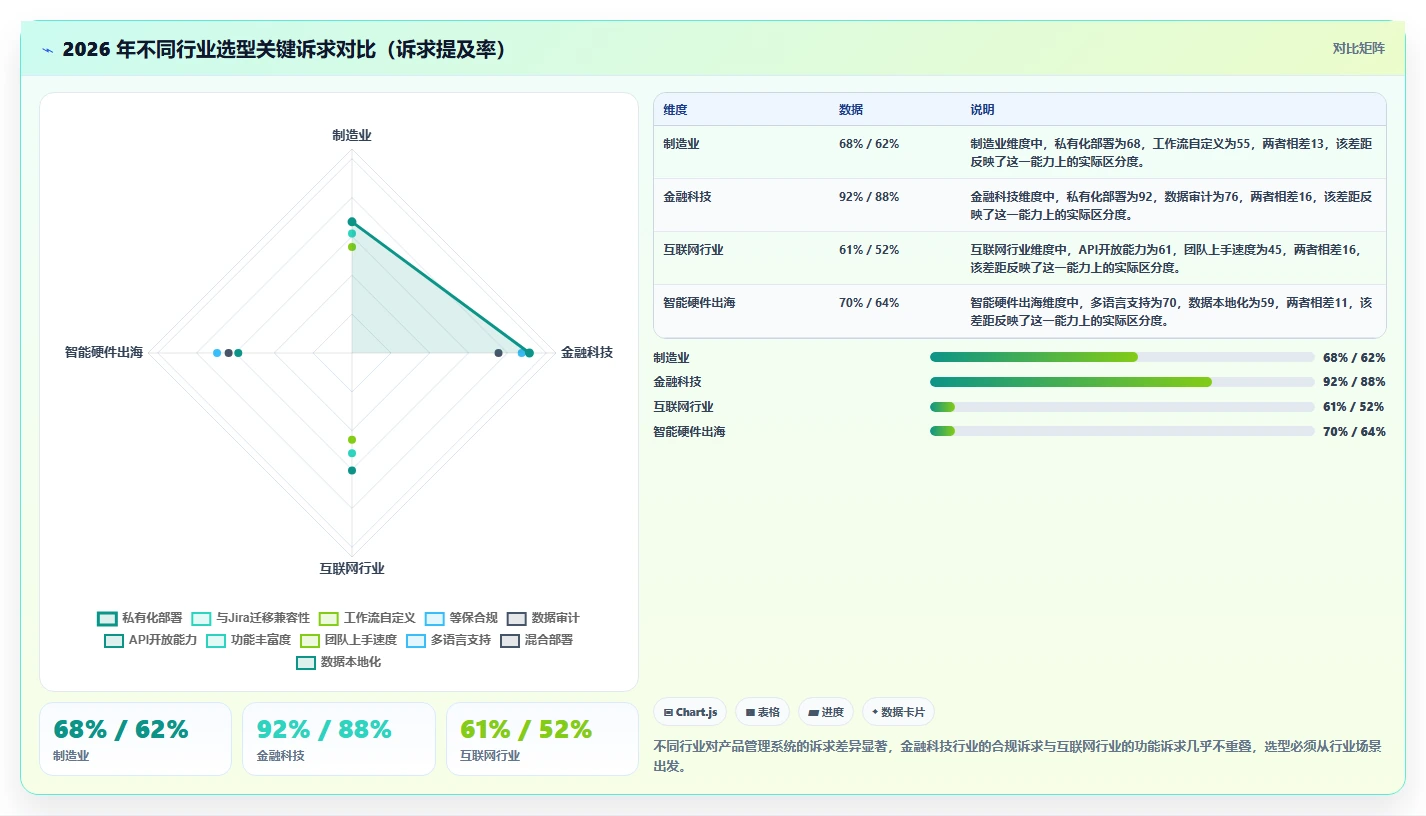Viewport: 1426px width, 816px height.
Task: Click the 68% / 62% value in the table
Action: click(x=869, y=144)
